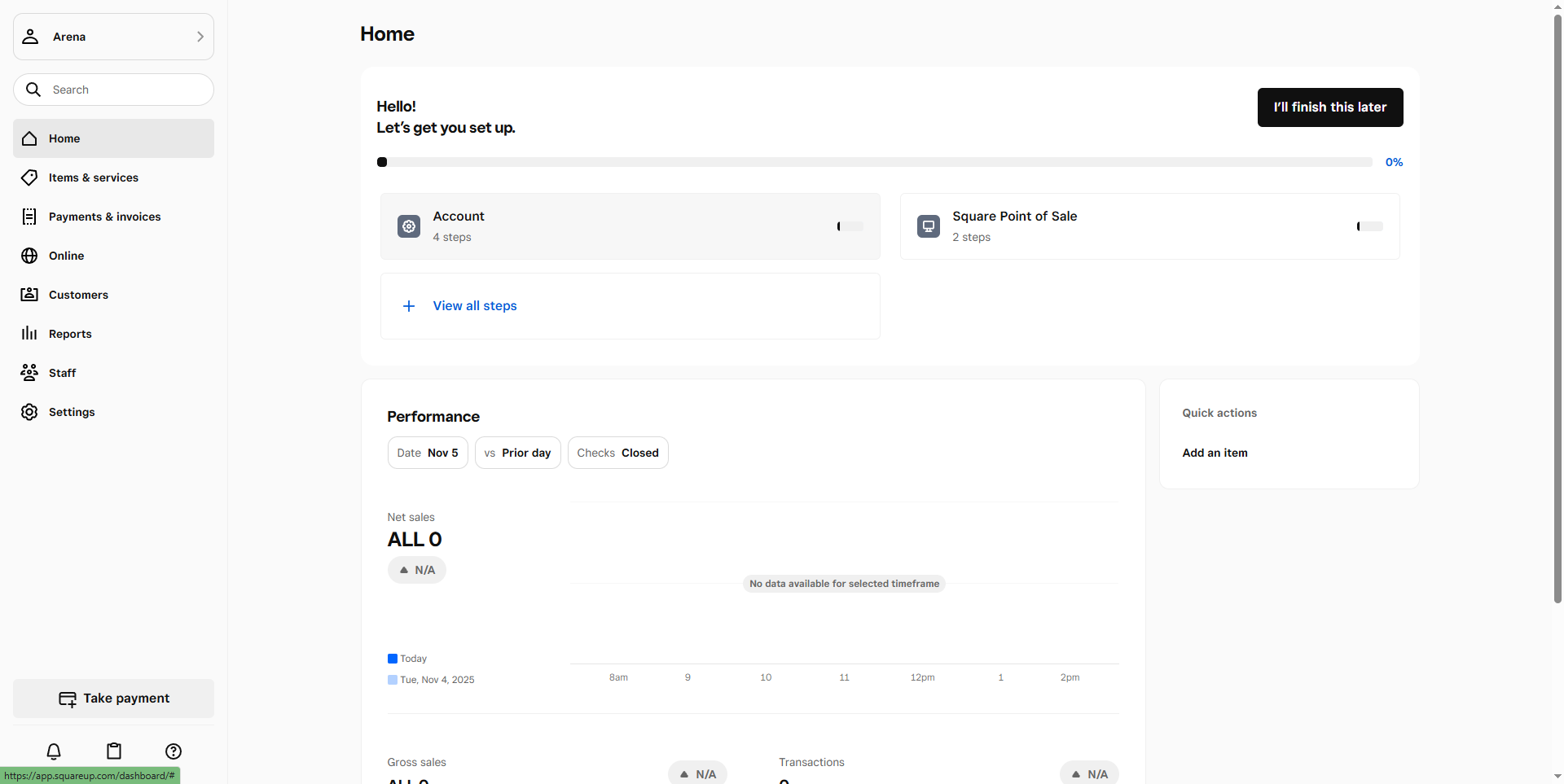Click the setup progress bar

tap(875, 162)
